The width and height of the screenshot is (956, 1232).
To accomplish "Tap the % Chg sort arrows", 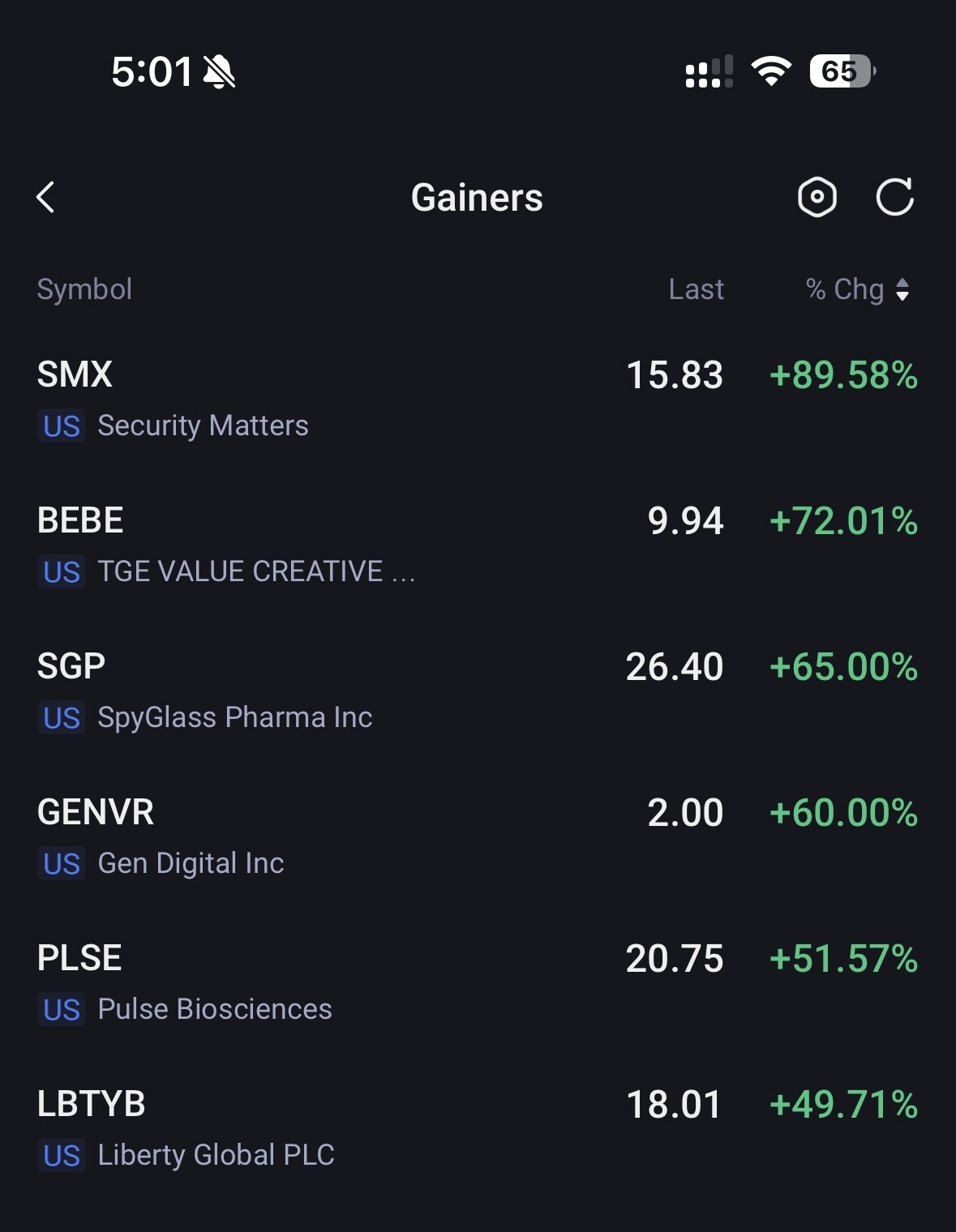I will tap(902, 289).
